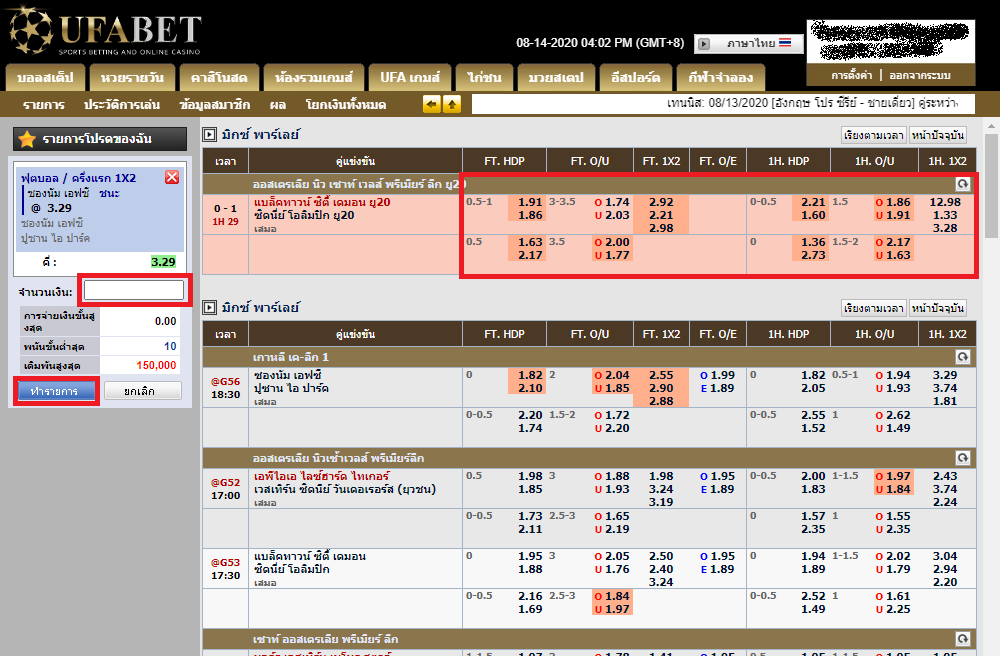Select FT 1X2 draw odds 2.88
The width and height of the screenshot is (1000, 656).
pos(661,401)
